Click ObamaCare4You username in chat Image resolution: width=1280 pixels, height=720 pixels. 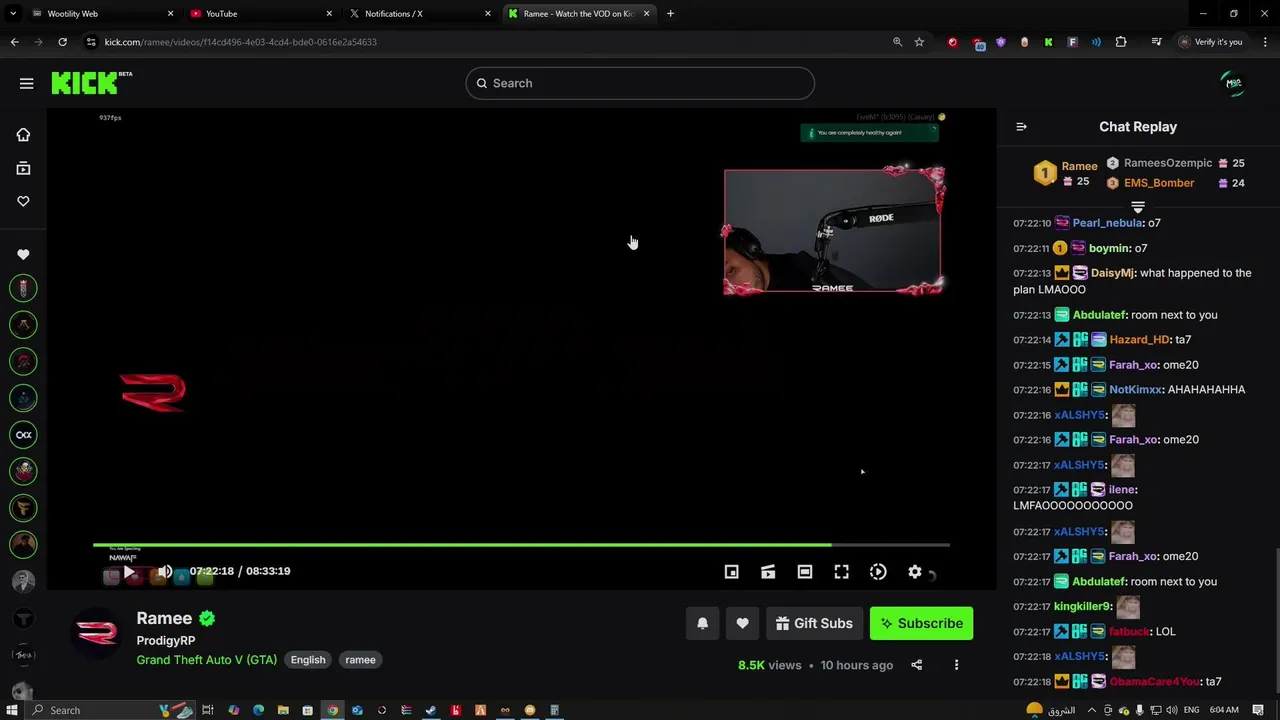point(1154,682)
